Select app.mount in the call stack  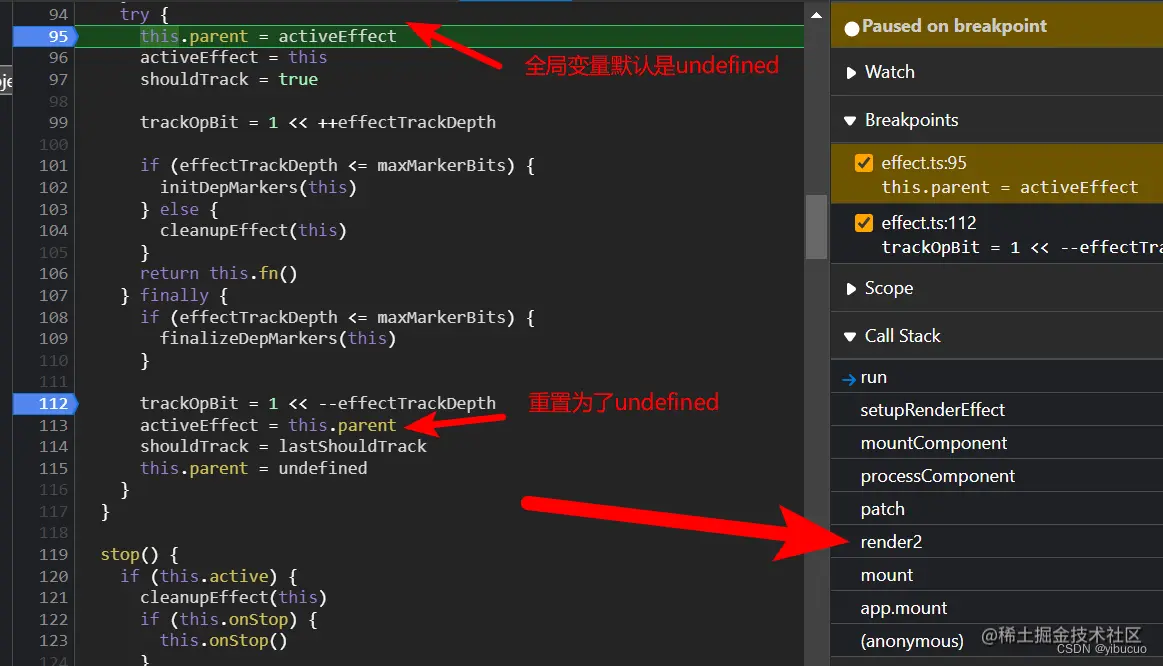pos(997,608)
